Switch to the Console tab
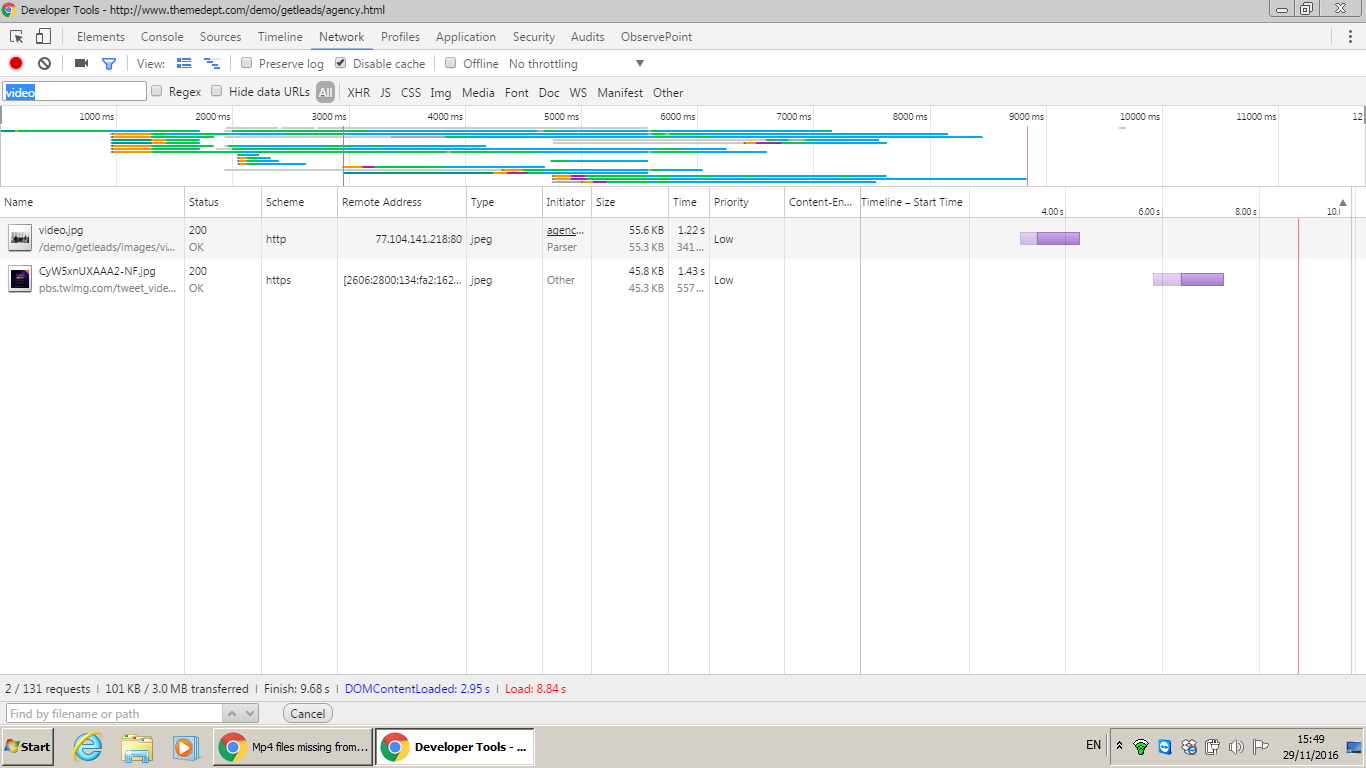This screenshot has width=1366, height=768. pos(162,37)
